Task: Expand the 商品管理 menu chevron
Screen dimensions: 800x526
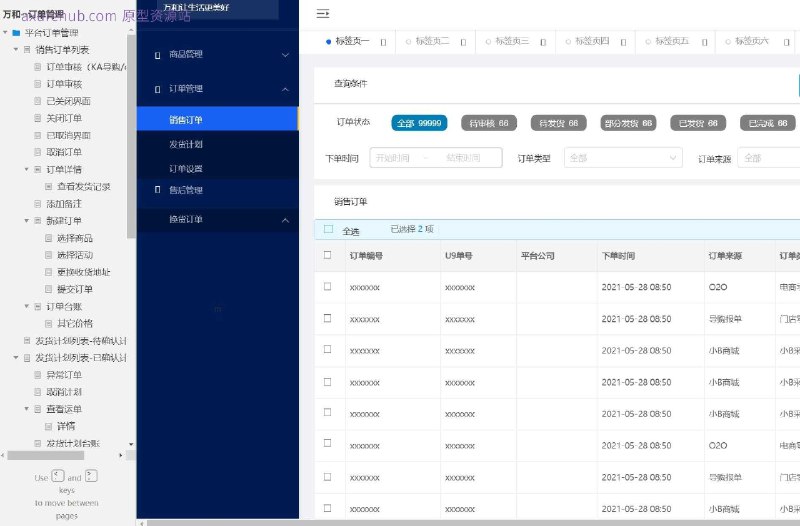Action: 285,55
